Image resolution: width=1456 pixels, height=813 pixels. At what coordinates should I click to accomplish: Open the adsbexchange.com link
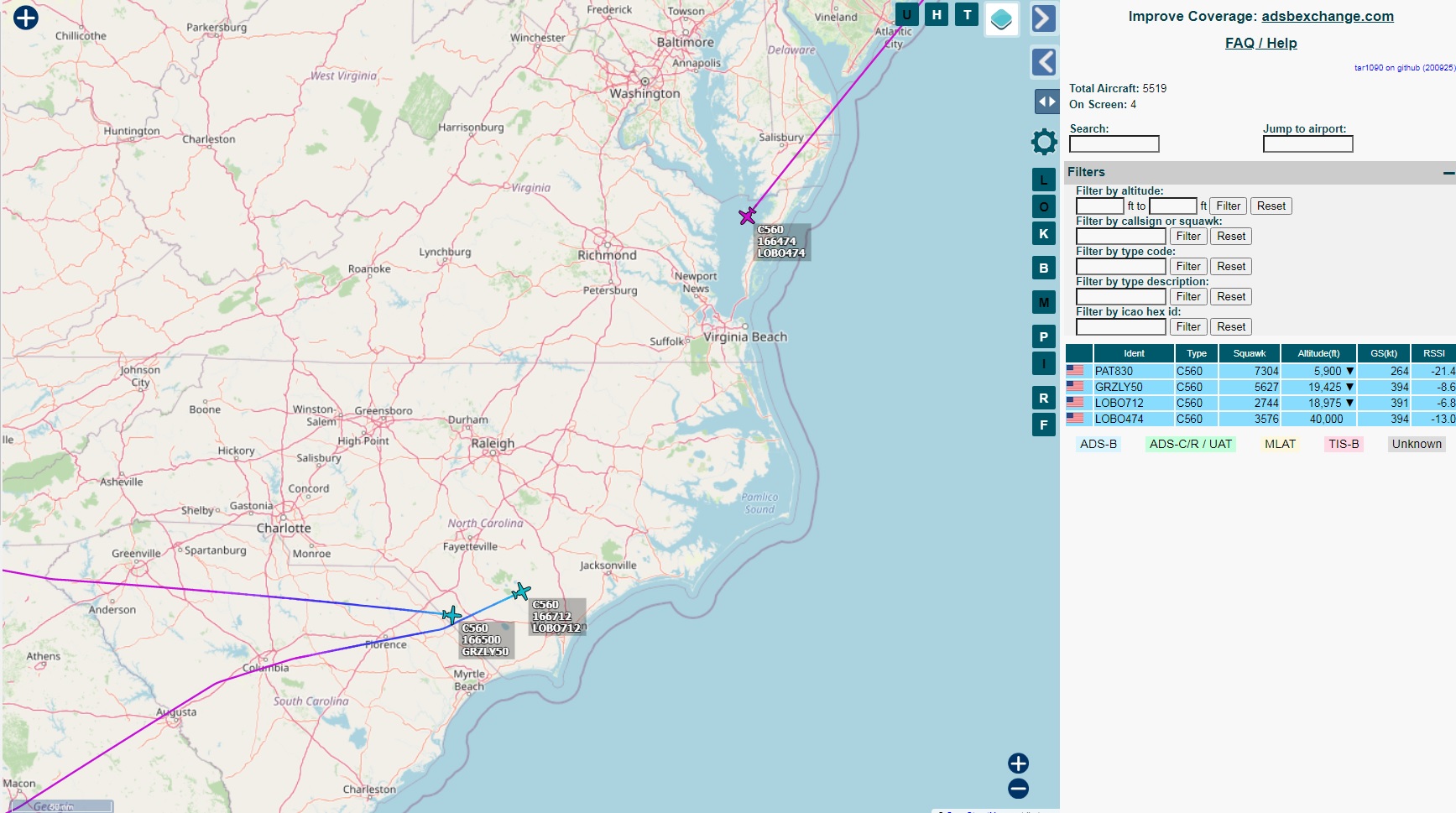pyautogui.click(x=1328, y=16)
